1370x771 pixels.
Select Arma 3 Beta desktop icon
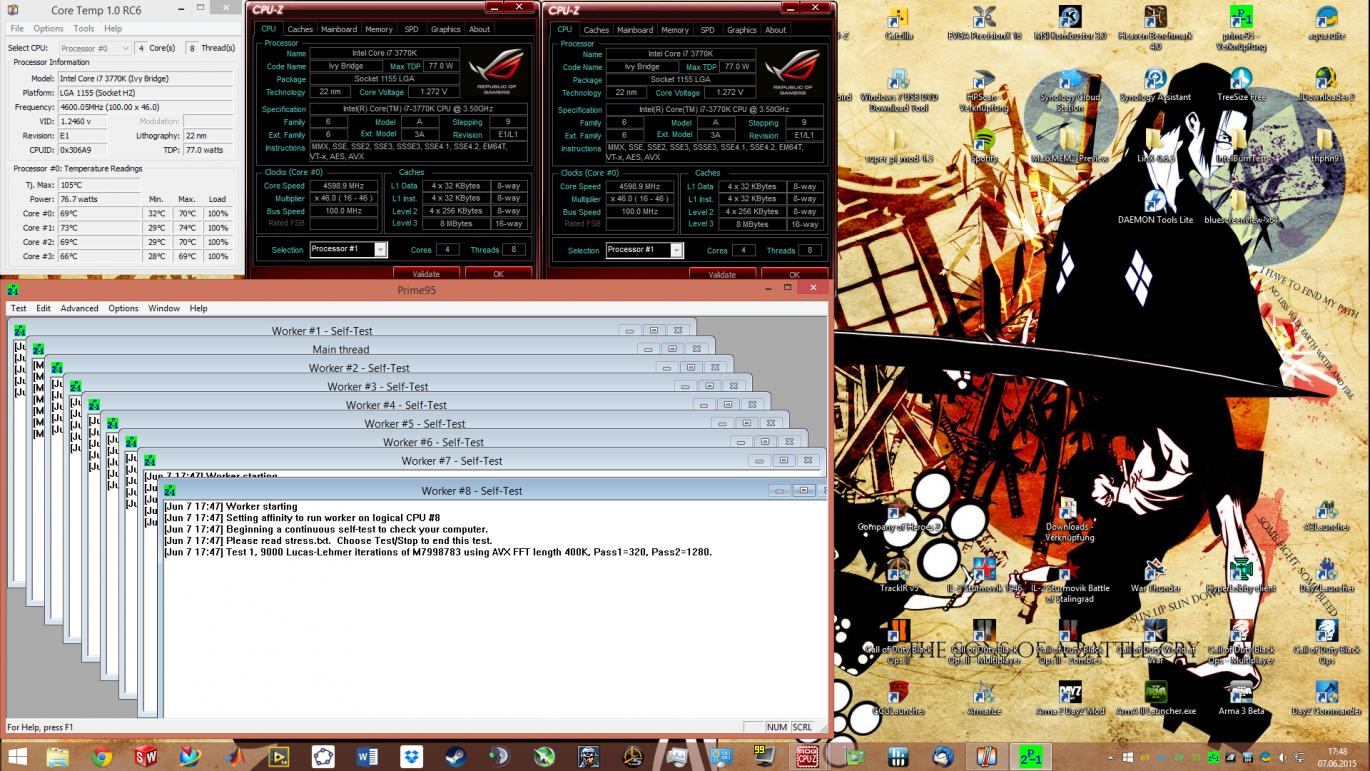1241,697
